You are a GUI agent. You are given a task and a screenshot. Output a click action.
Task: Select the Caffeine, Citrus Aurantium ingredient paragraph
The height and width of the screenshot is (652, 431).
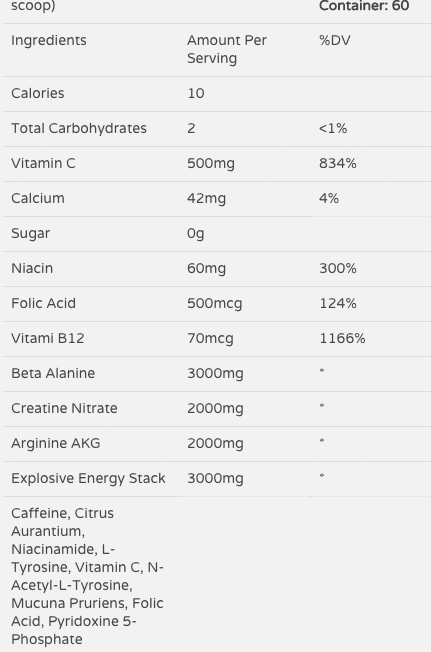click(87, 576)
